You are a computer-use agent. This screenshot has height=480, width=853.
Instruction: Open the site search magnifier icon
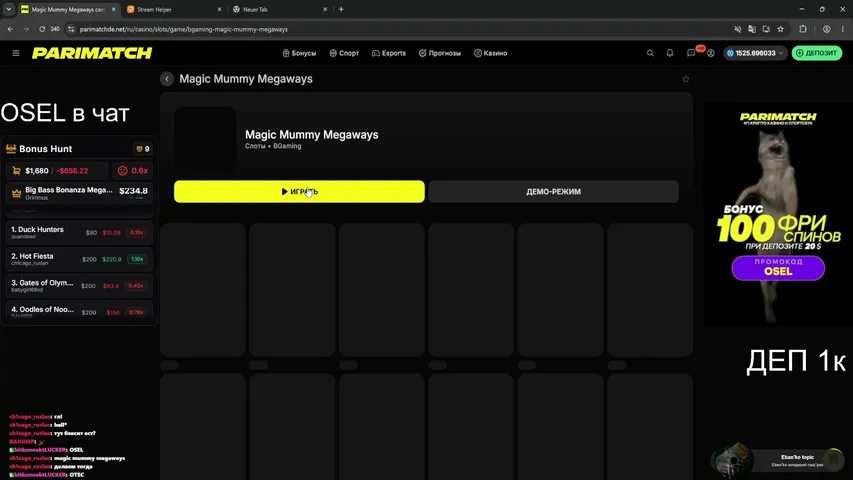click(x=650, y=53)
